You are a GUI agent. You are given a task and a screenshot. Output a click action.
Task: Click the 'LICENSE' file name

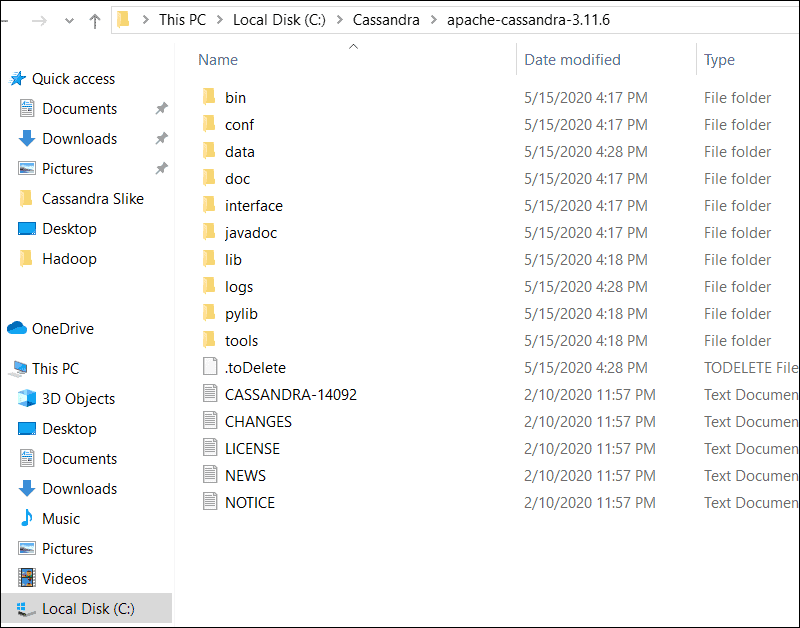click(x=252, y=448)
